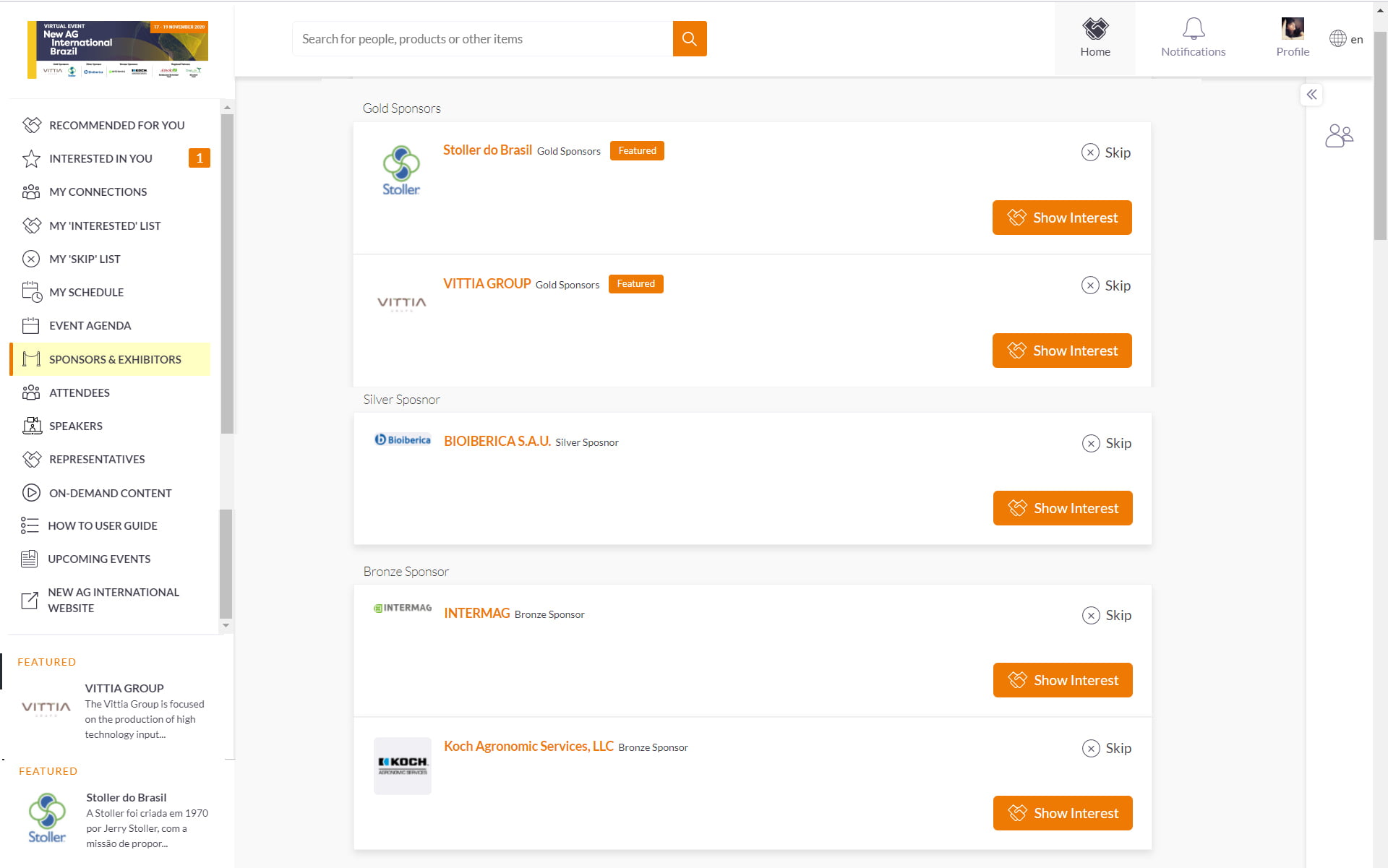
Task: Open Profile avatar picture
Action: (1292, 29)
